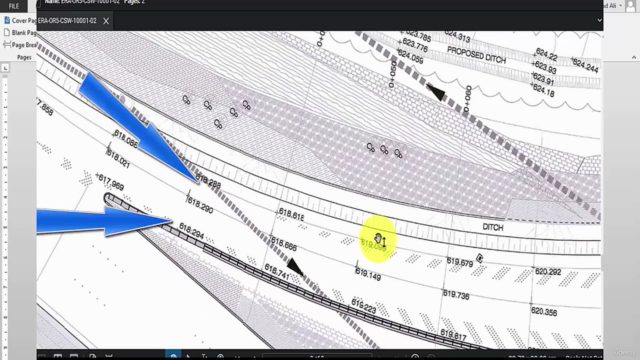Click the user profile avatar icon
Image resolution: width=640 pixels, height=360 pixels.
(x=631, y=6)
